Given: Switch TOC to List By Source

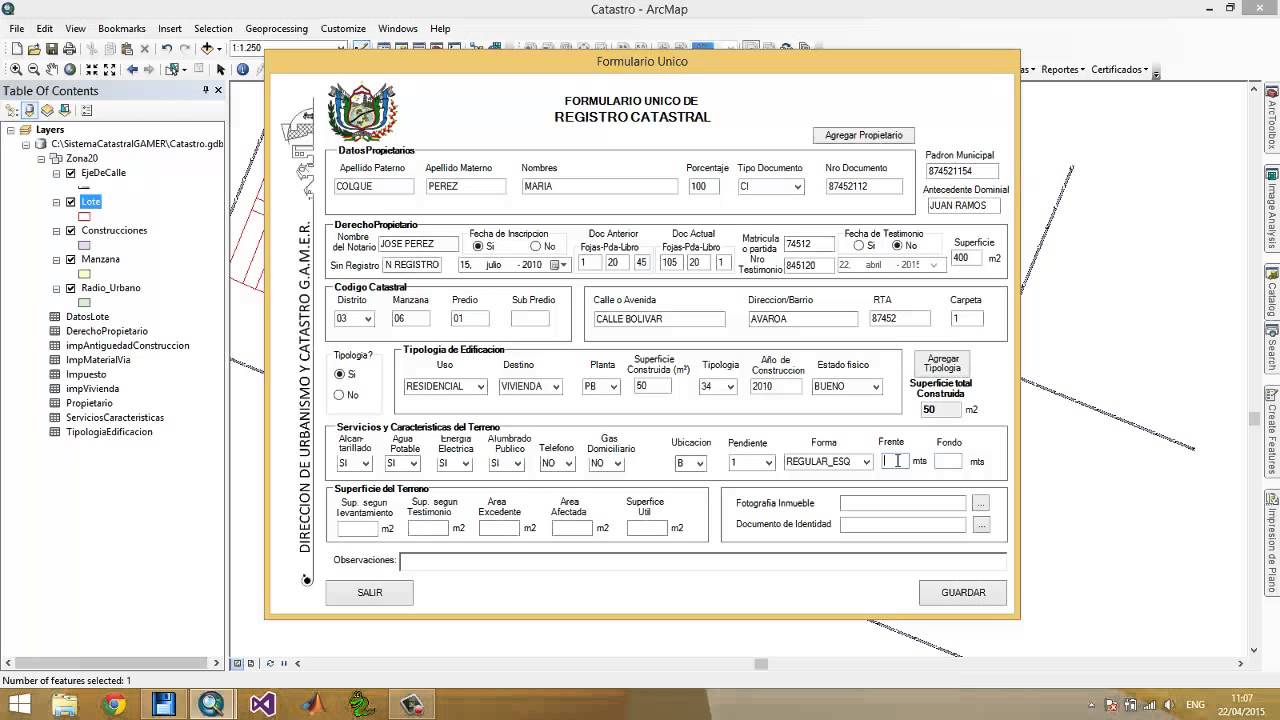Looking at the screenshot, I should pyautogui.click(x=29, y=110).
